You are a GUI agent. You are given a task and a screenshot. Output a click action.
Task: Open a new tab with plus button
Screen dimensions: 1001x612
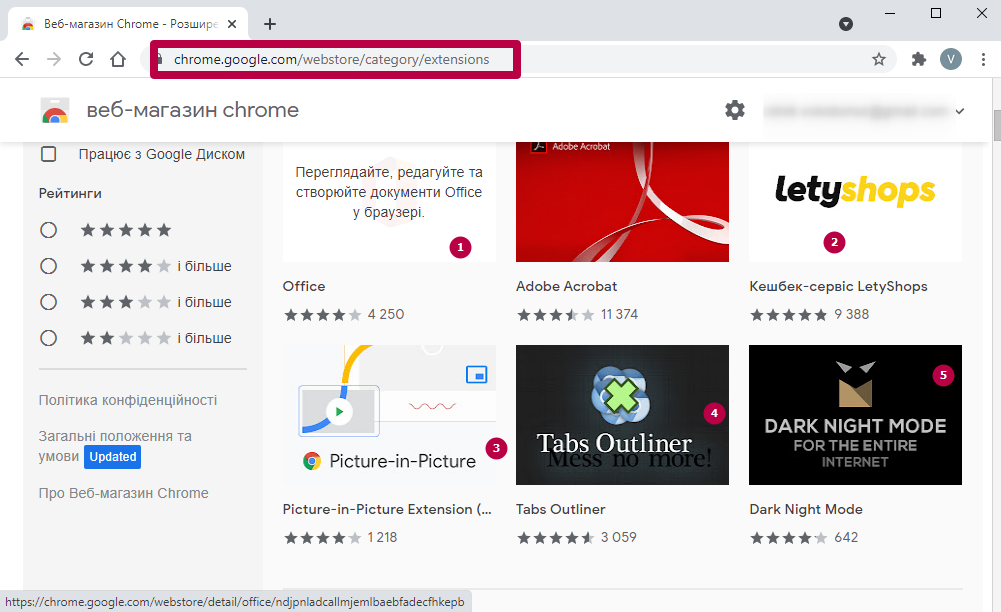[x=270, y=24]
